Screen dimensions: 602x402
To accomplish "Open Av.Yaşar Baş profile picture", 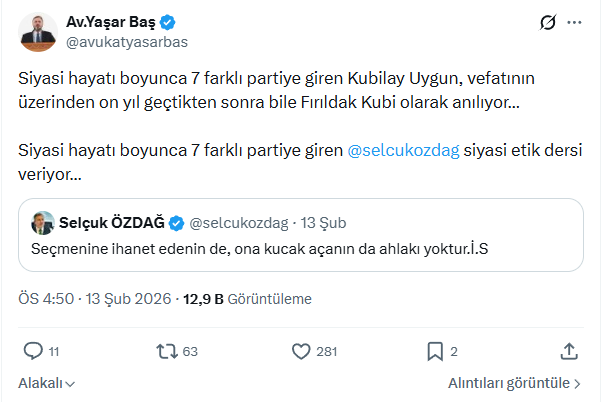I will click(39, 31).
